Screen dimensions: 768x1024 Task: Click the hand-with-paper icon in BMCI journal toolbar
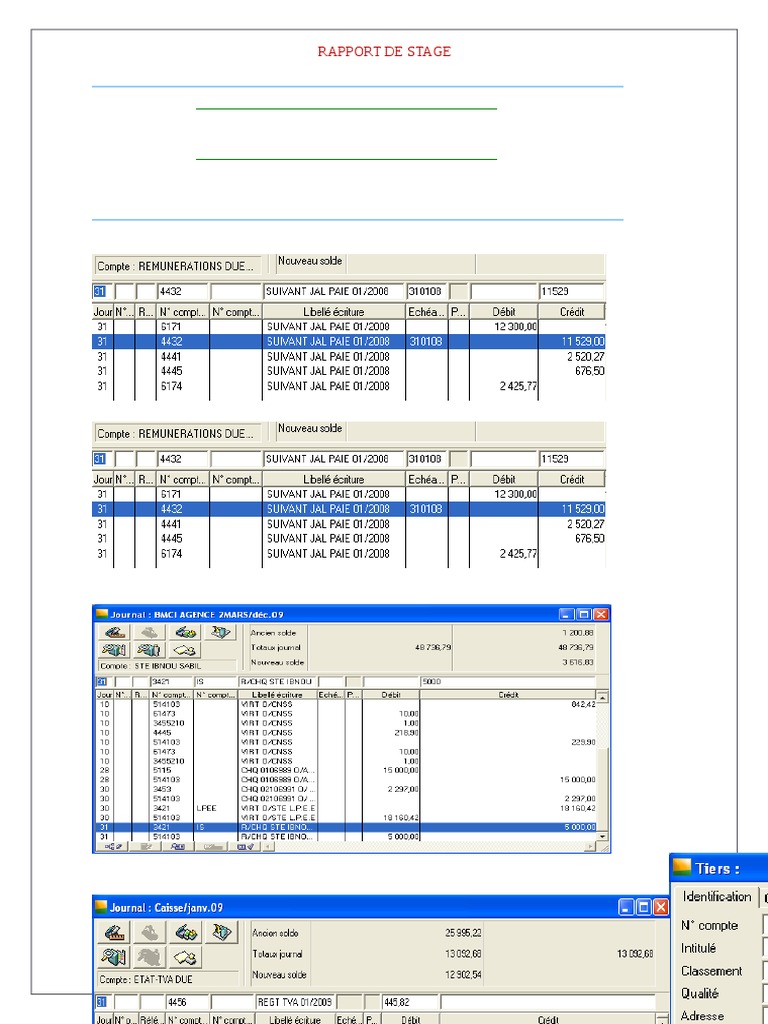point(185,650)
